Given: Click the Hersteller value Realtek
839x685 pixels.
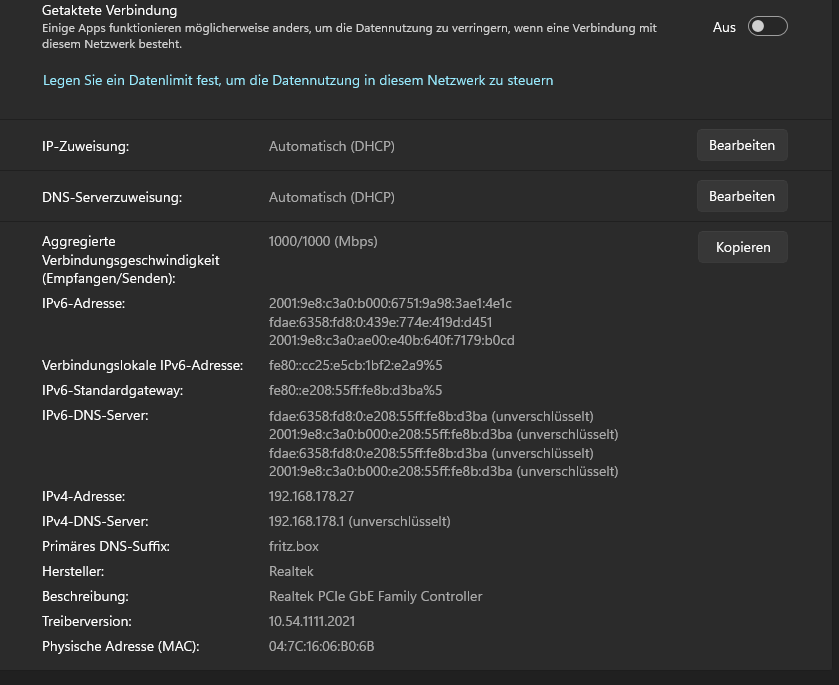Looking at the screenshot, I should pos(291,570).
